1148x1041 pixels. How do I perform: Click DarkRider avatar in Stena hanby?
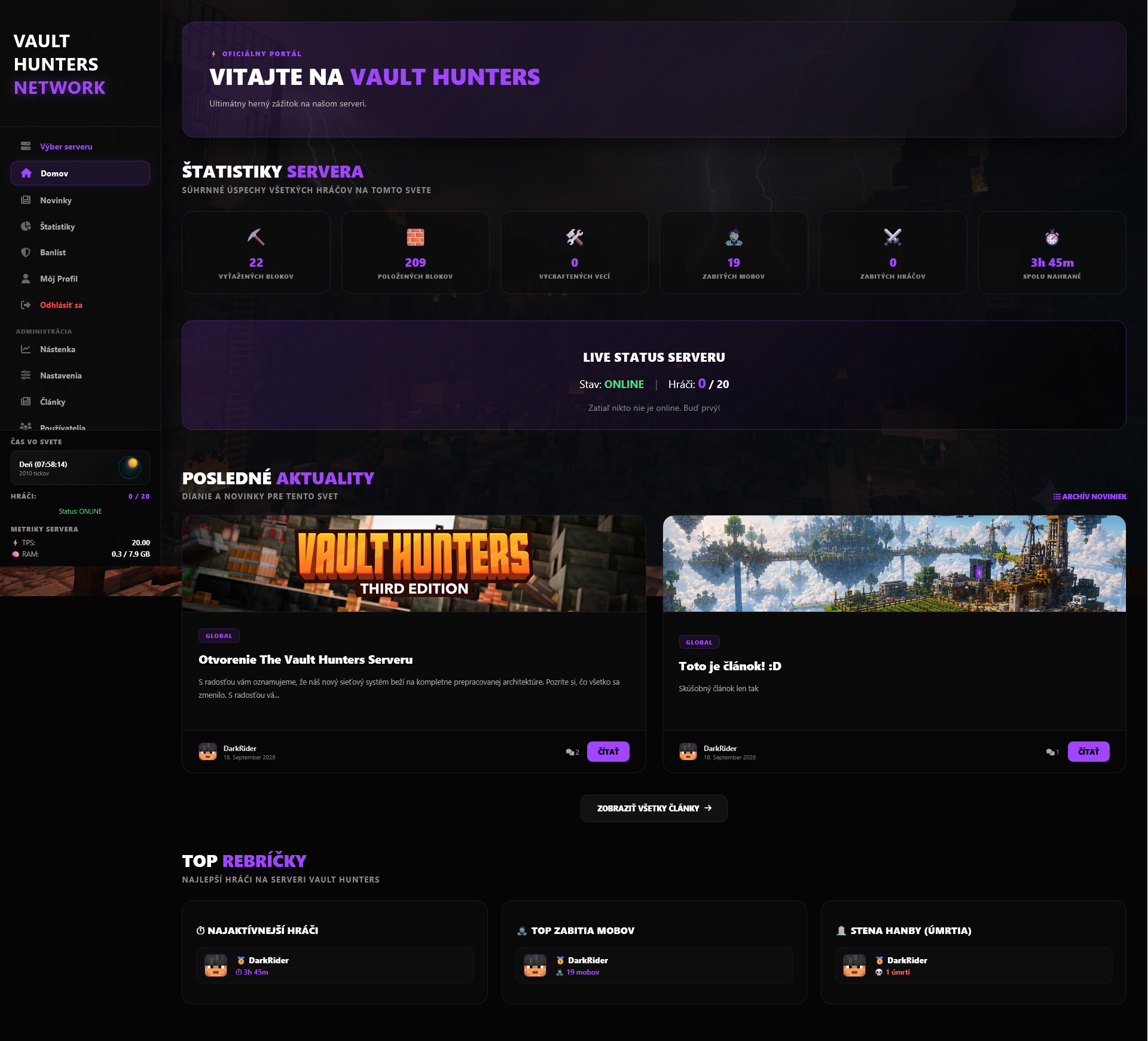(854, 966)
